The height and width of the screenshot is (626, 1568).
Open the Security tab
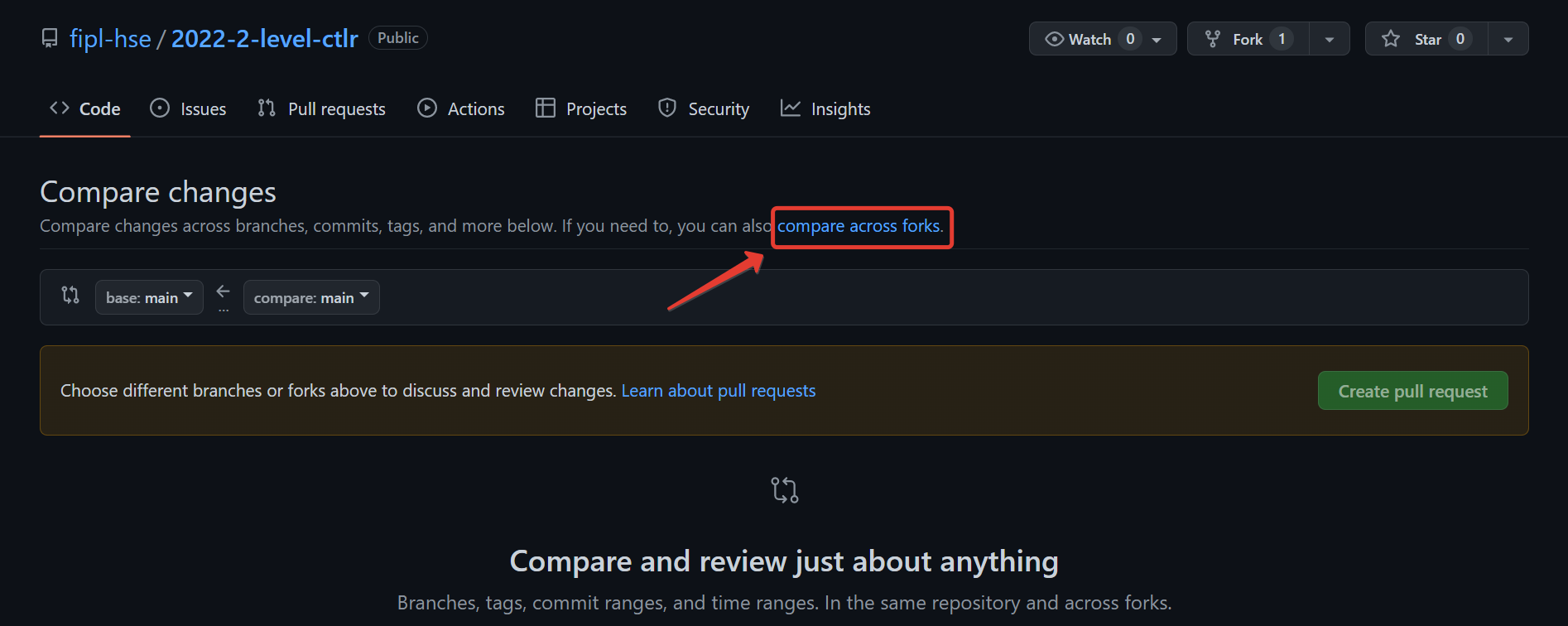(x=704, y=108)
